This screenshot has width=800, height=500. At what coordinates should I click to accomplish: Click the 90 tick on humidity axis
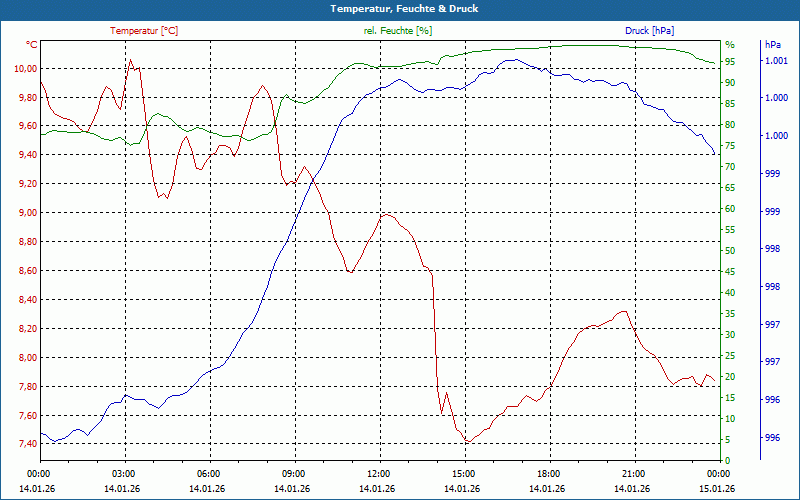730,83
